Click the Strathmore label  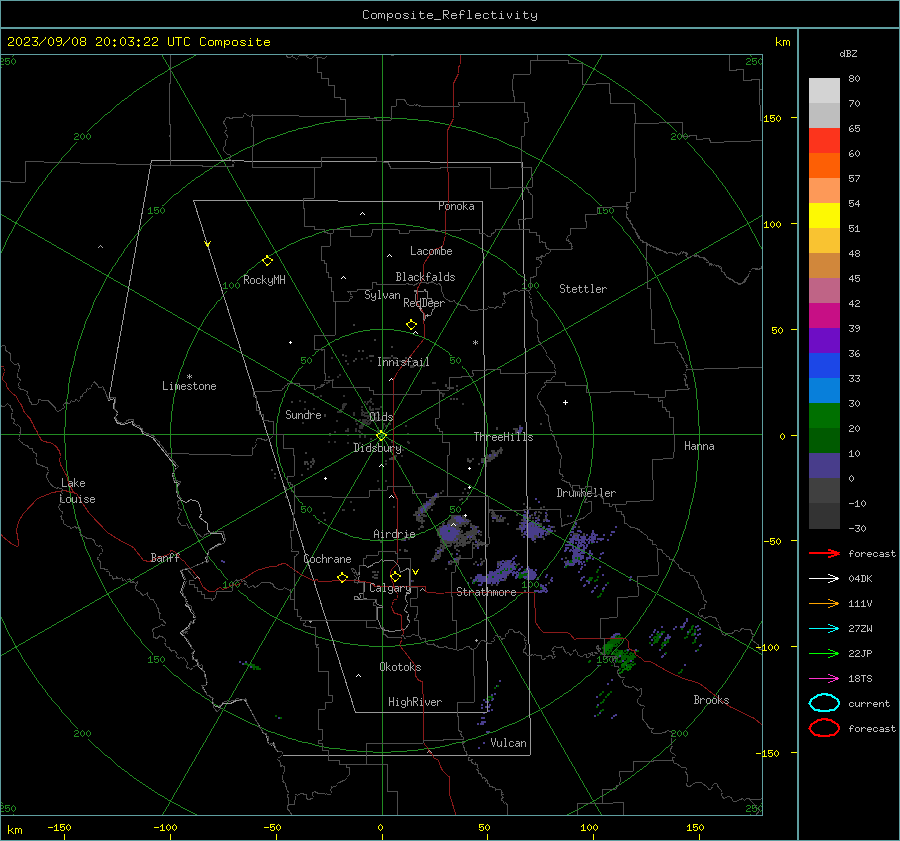[x=486, y=592]
